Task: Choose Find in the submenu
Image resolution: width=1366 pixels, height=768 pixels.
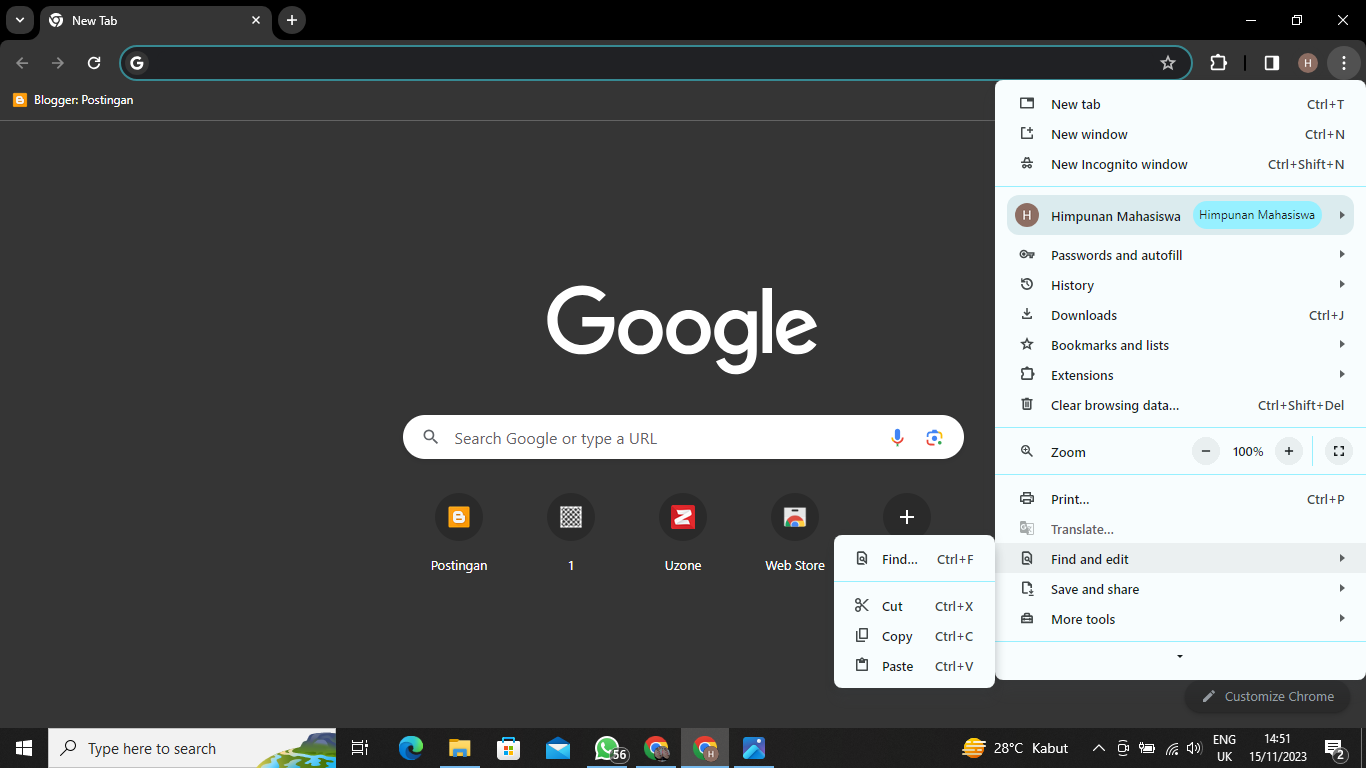Action: click(914, 559)
